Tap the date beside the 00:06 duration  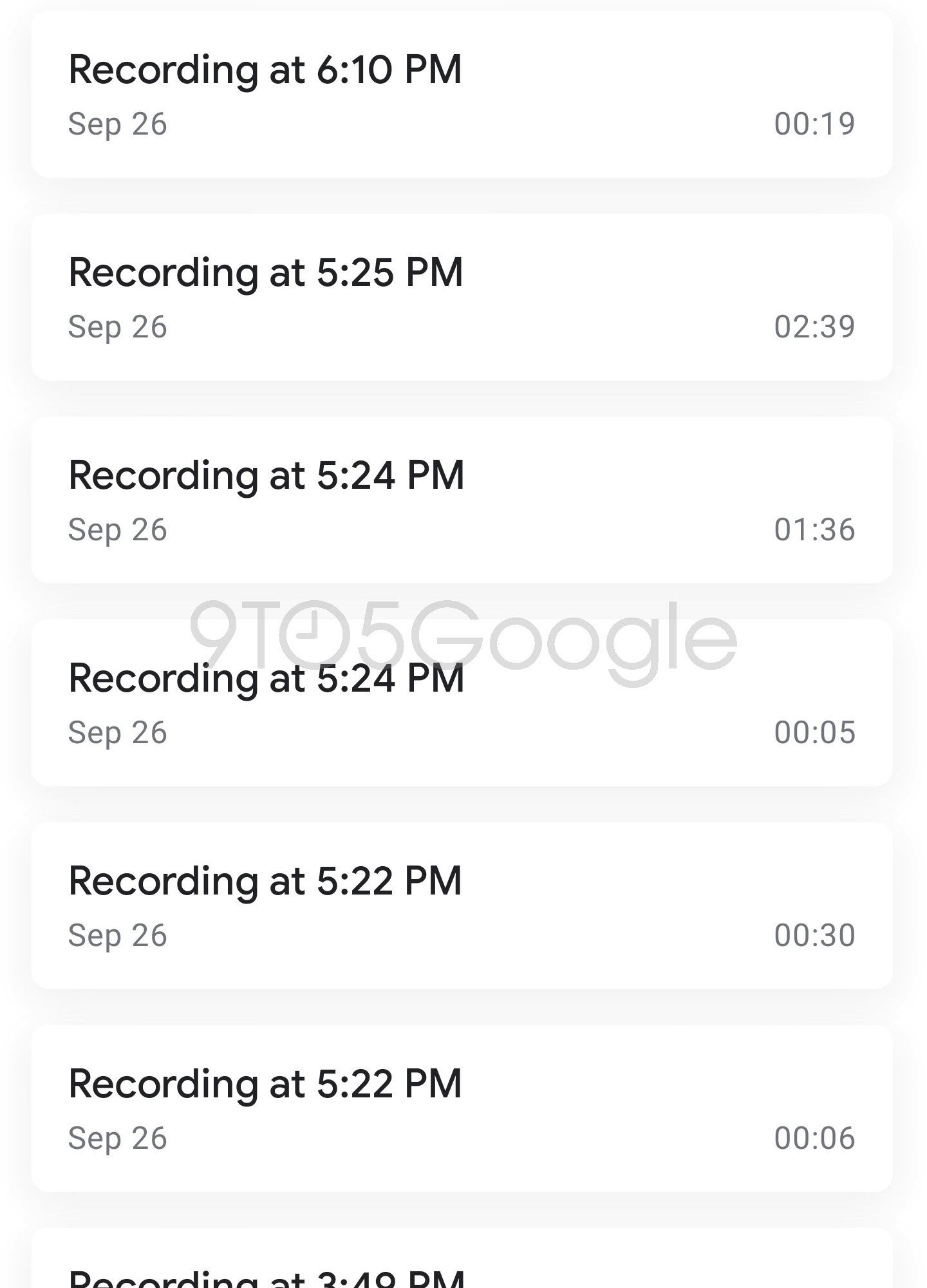[118, 1138]
